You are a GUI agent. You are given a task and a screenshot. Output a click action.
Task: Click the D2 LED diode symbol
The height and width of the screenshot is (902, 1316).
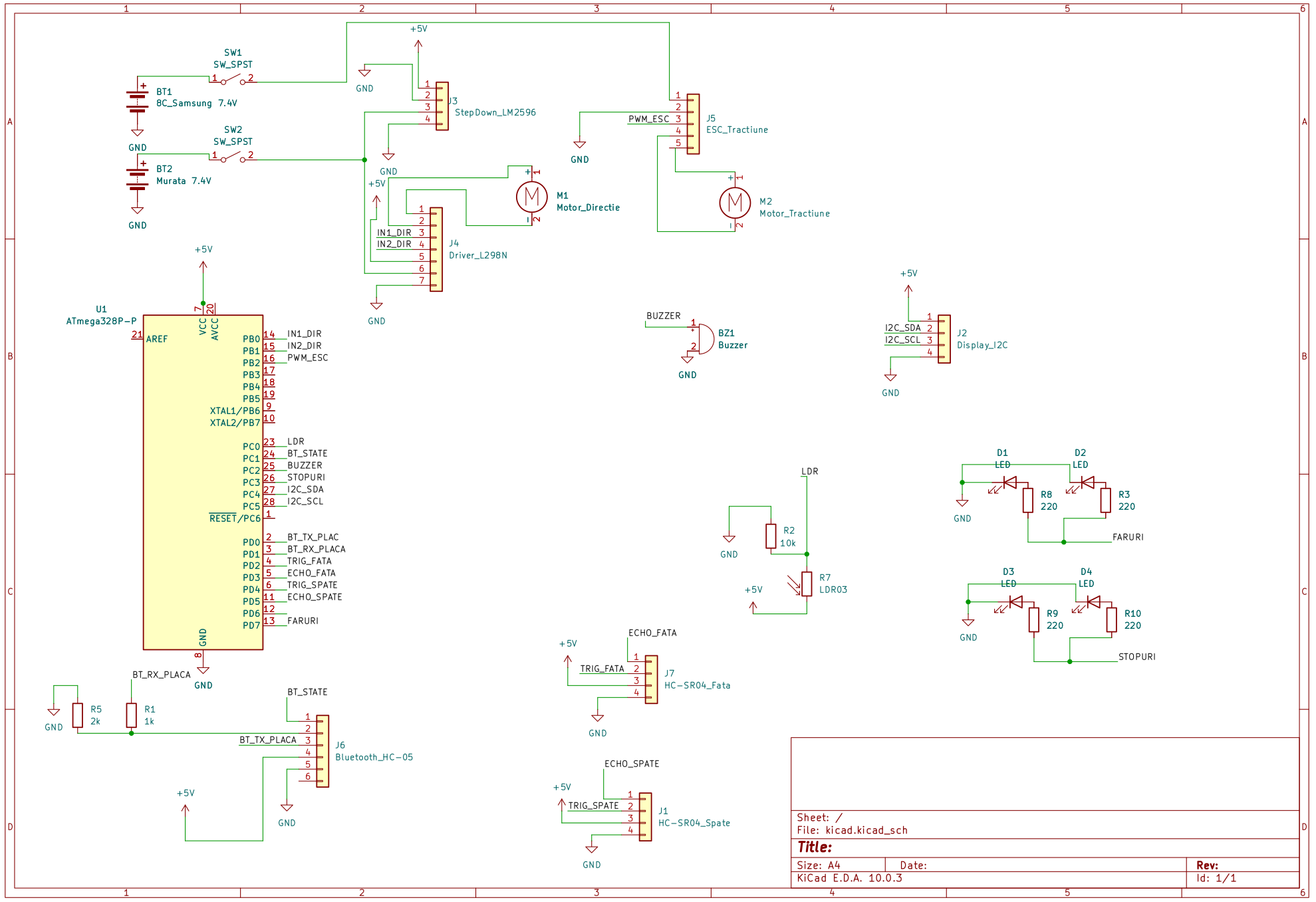click(1086, 483)
